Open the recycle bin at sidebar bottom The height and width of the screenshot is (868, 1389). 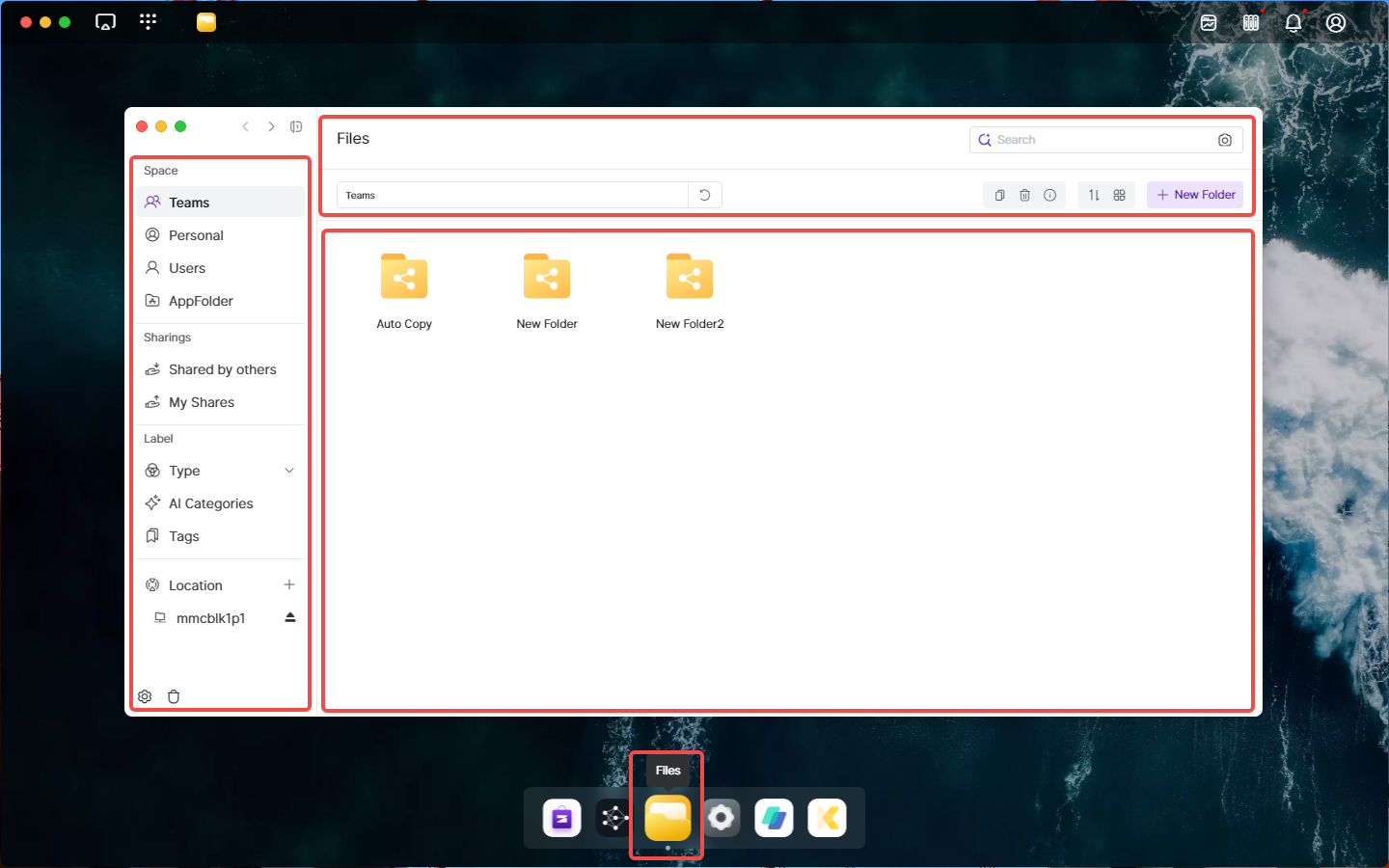pos(174,696)
